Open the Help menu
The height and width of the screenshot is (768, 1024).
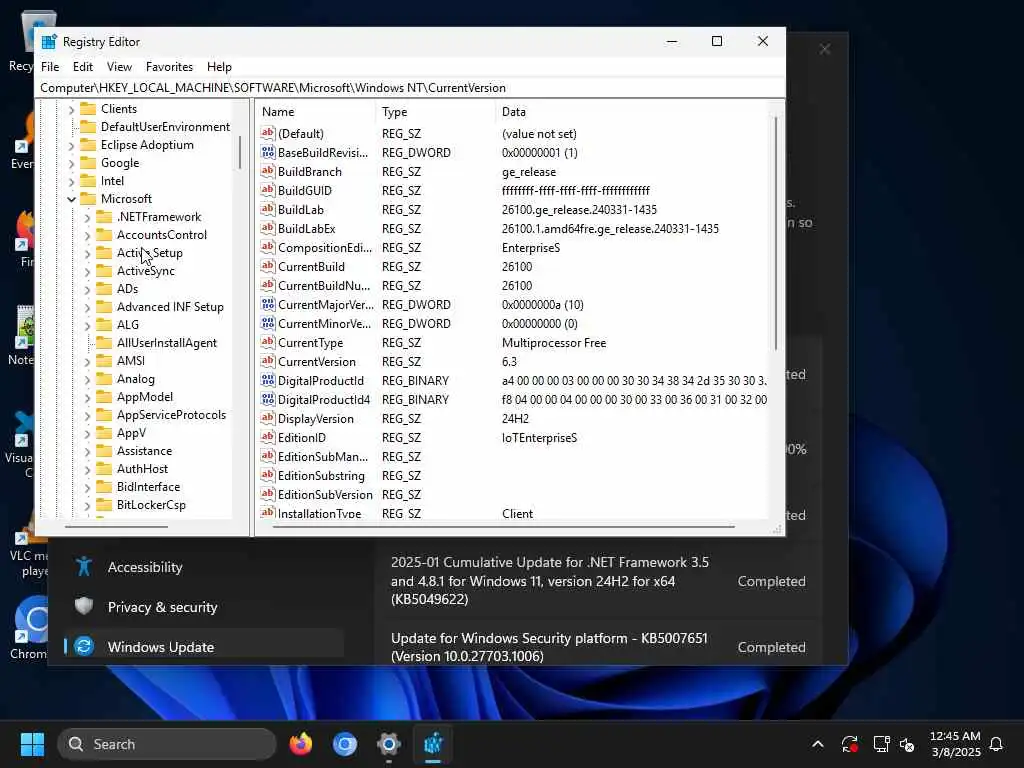[x=219, y=67]
